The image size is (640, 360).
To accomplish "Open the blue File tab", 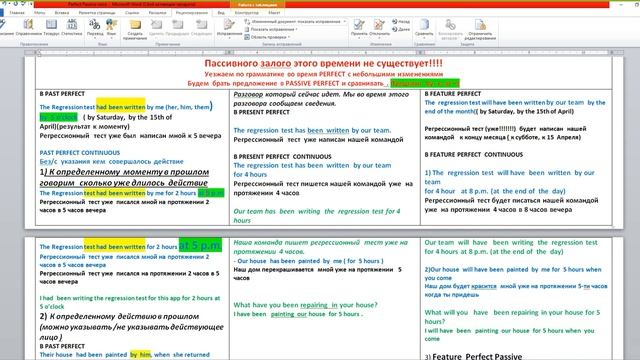I will tap(2, 13).
